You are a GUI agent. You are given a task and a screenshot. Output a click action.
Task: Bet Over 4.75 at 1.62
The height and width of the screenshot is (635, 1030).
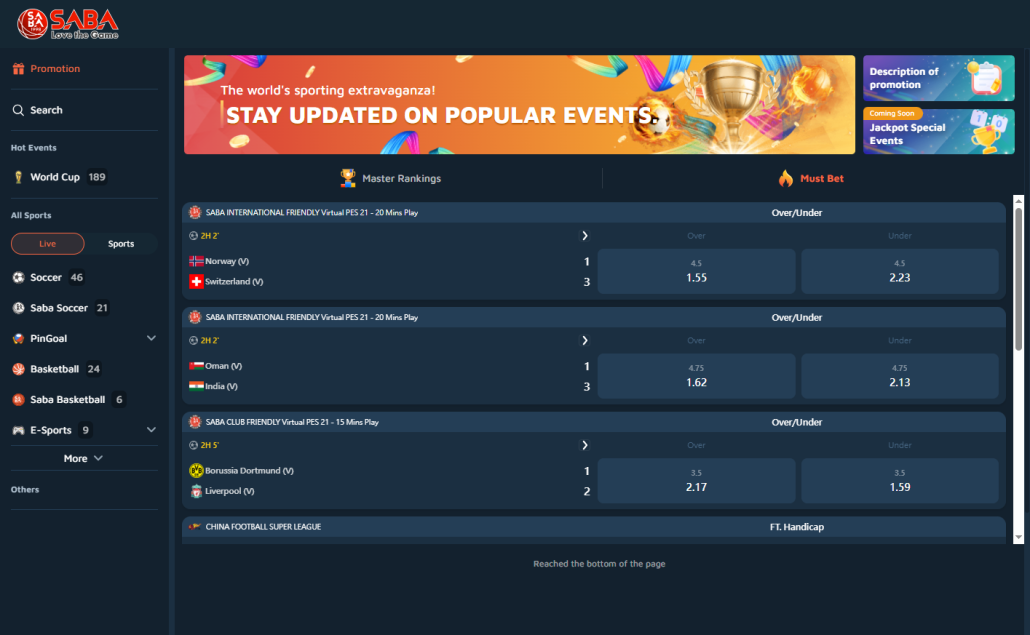tap(696, 376)
